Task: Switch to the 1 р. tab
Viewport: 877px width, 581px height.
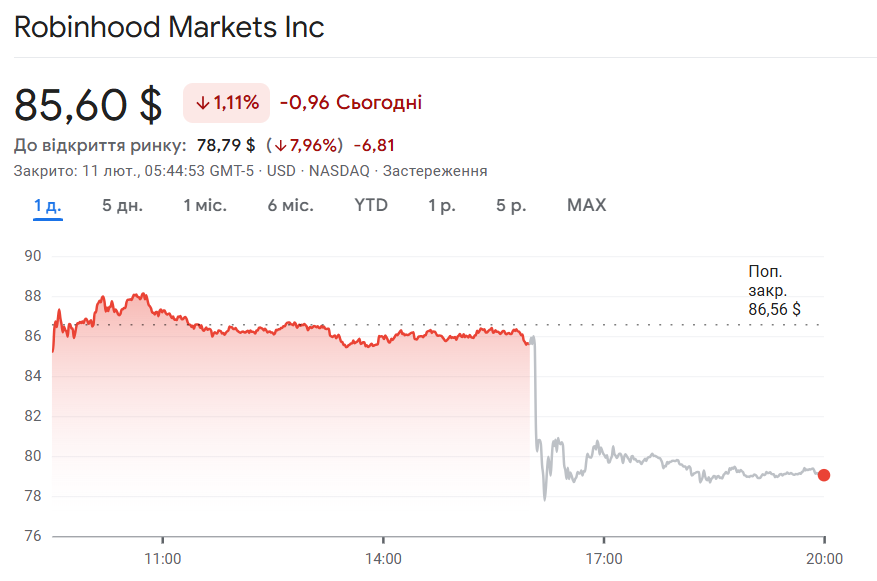Action: pyautogui.click(x=442, y=206)
